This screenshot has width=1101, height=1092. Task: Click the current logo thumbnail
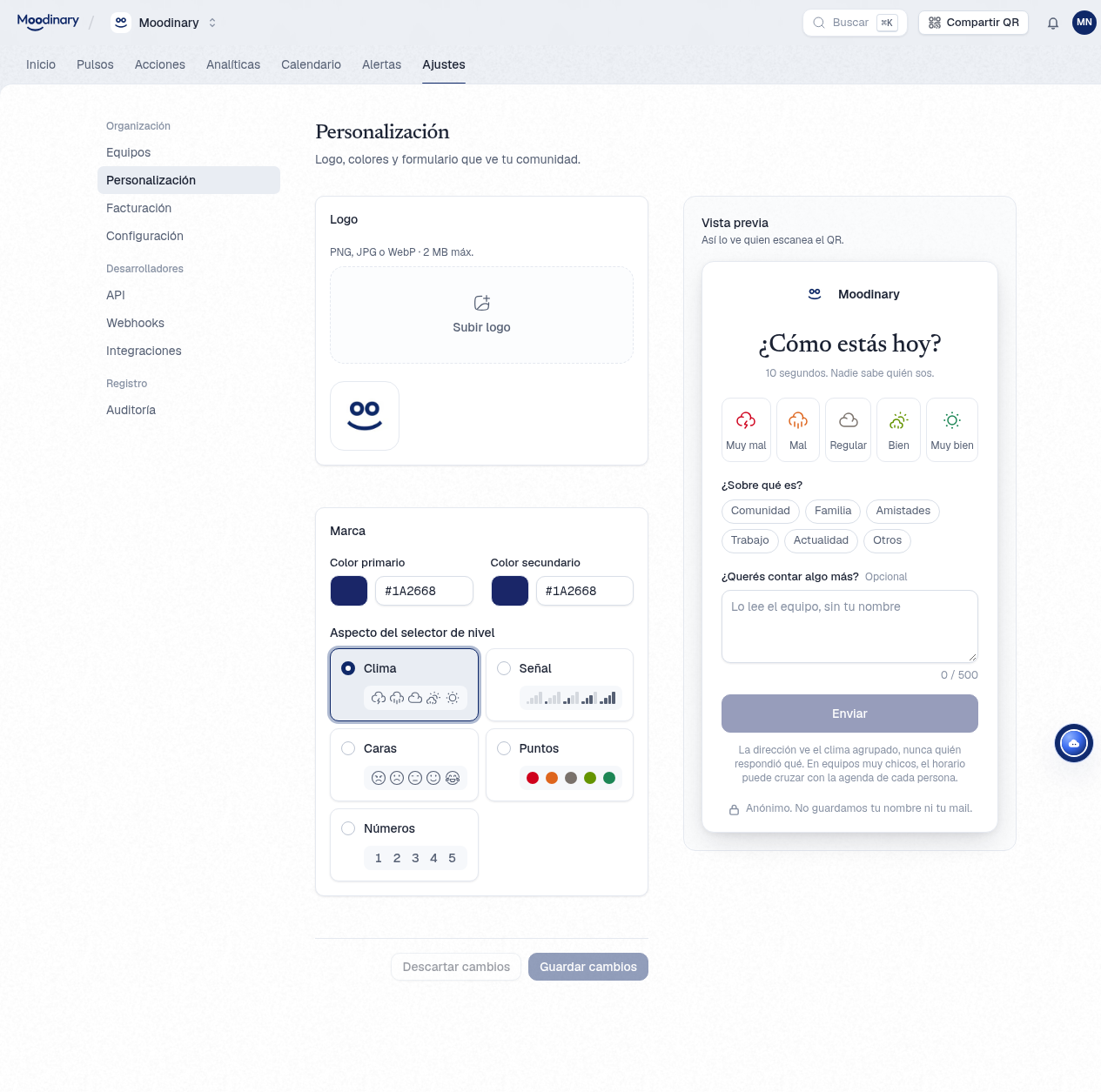pyautogui.click(x=365, y=416)
